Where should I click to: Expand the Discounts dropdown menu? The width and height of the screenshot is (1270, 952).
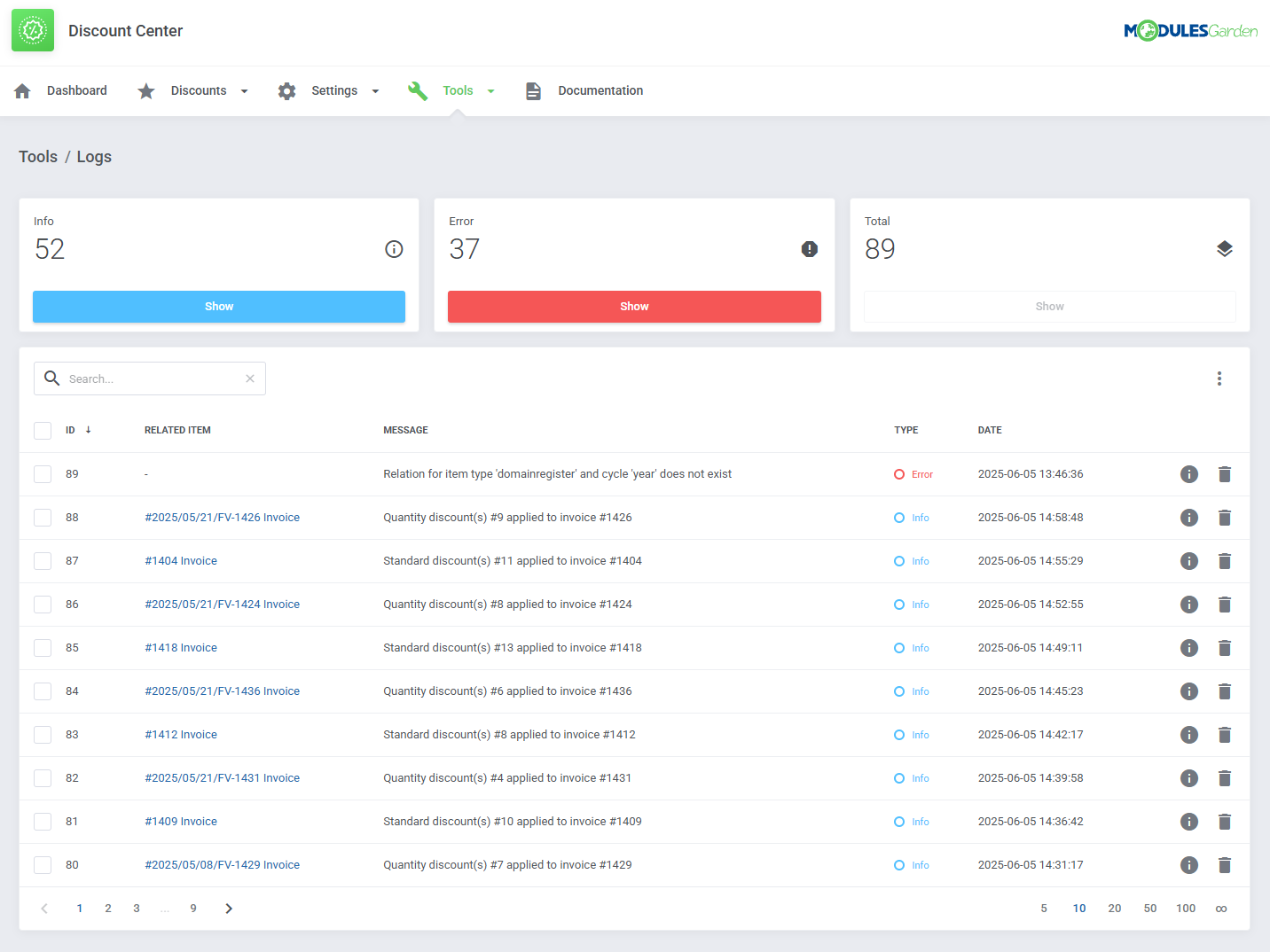tap(245, 90)
